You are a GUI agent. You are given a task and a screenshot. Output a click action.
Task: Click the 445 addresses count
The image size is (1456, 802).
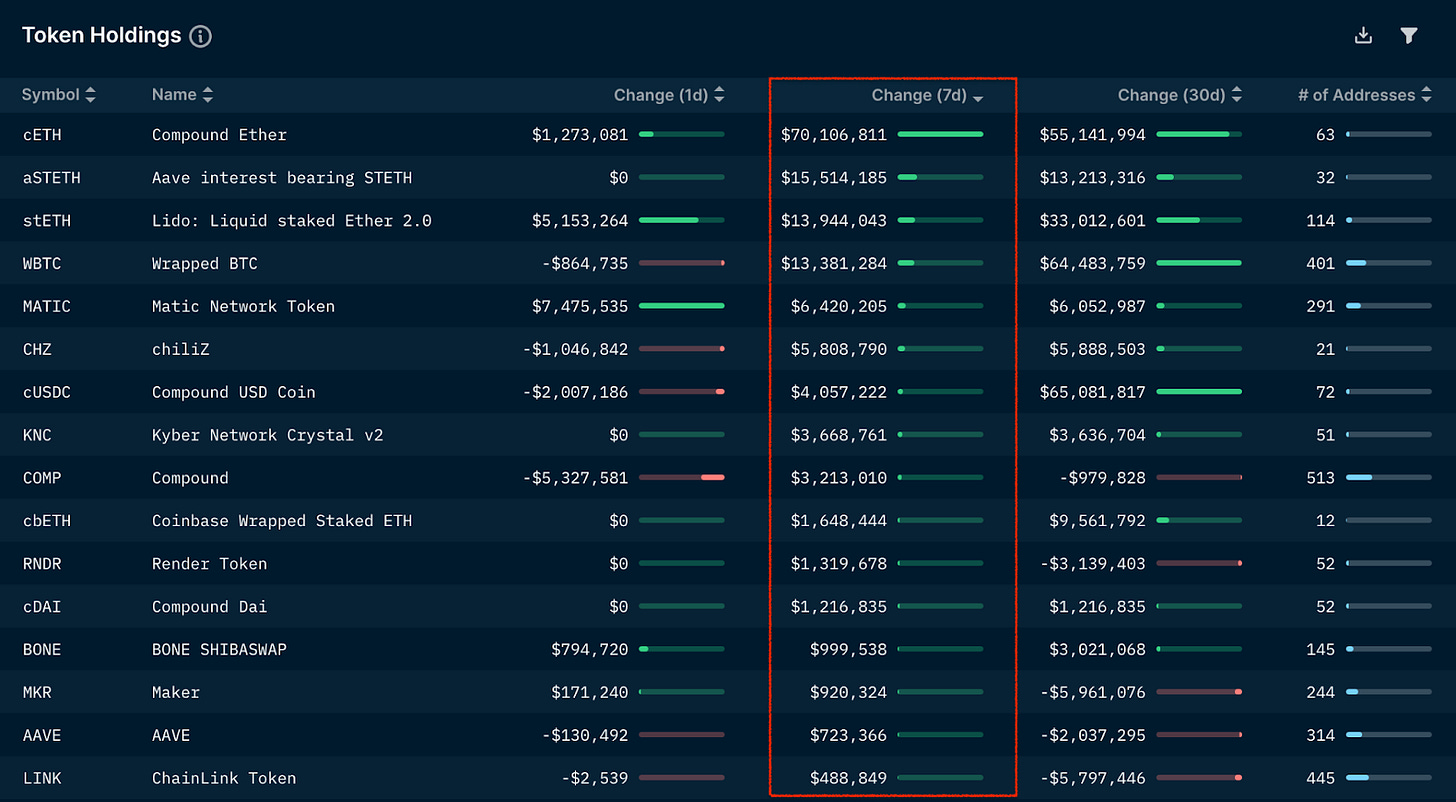(x=1321, y=779)
